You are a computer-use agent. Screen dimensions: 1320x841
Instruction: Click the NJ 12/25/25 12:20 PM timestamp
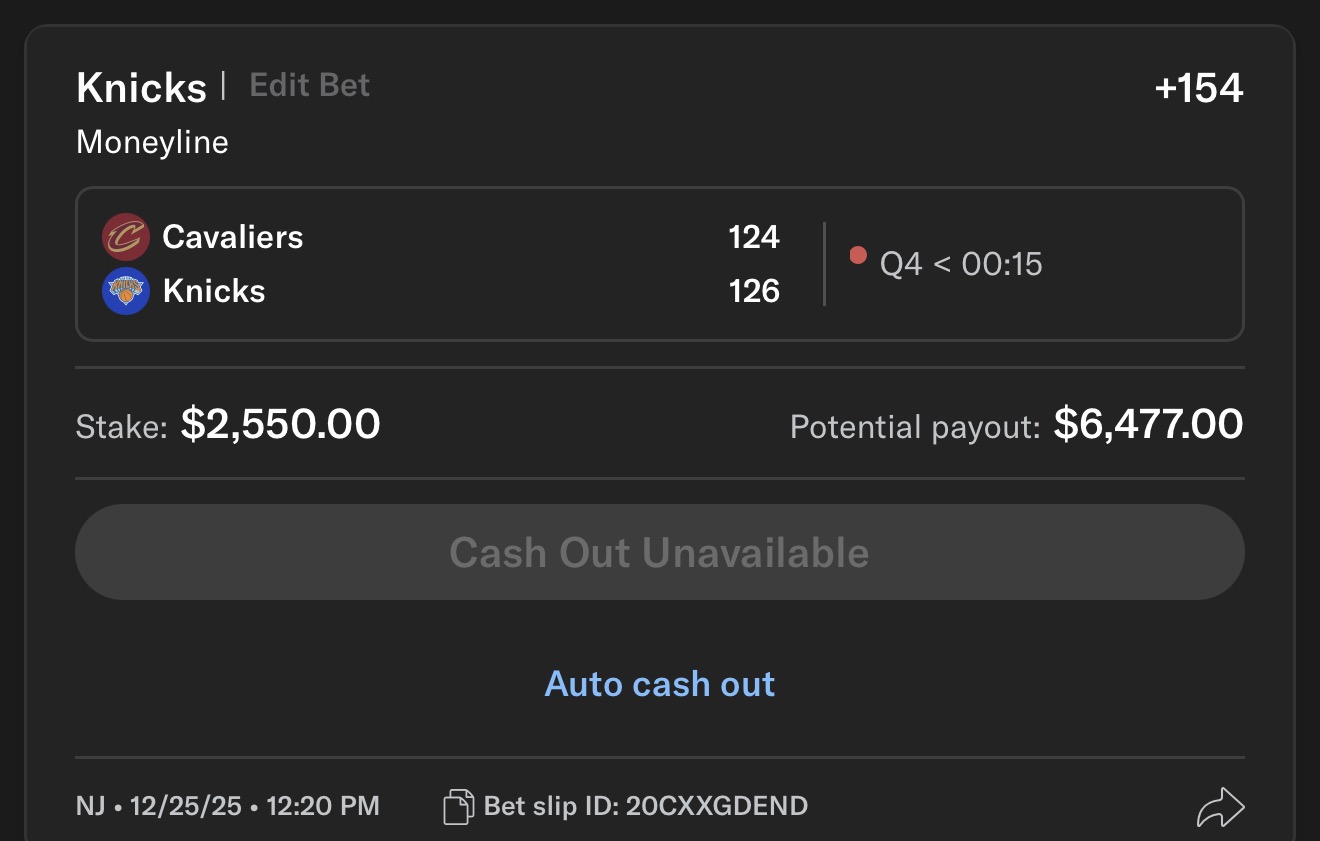[228, 806]
